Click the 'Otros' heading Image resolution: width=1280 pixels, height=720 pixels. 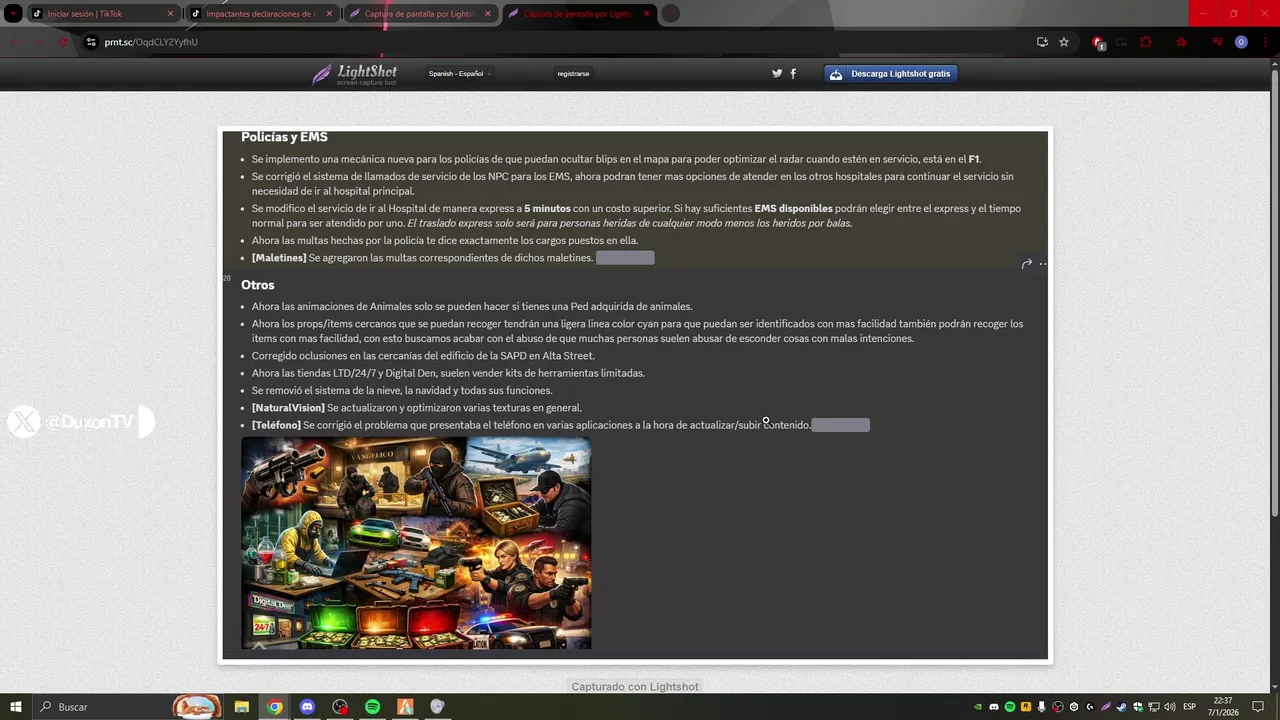point(257,285)
